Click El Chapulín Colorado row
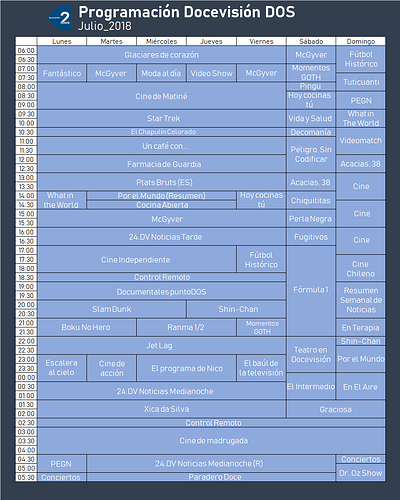 (x=161, y=132)
